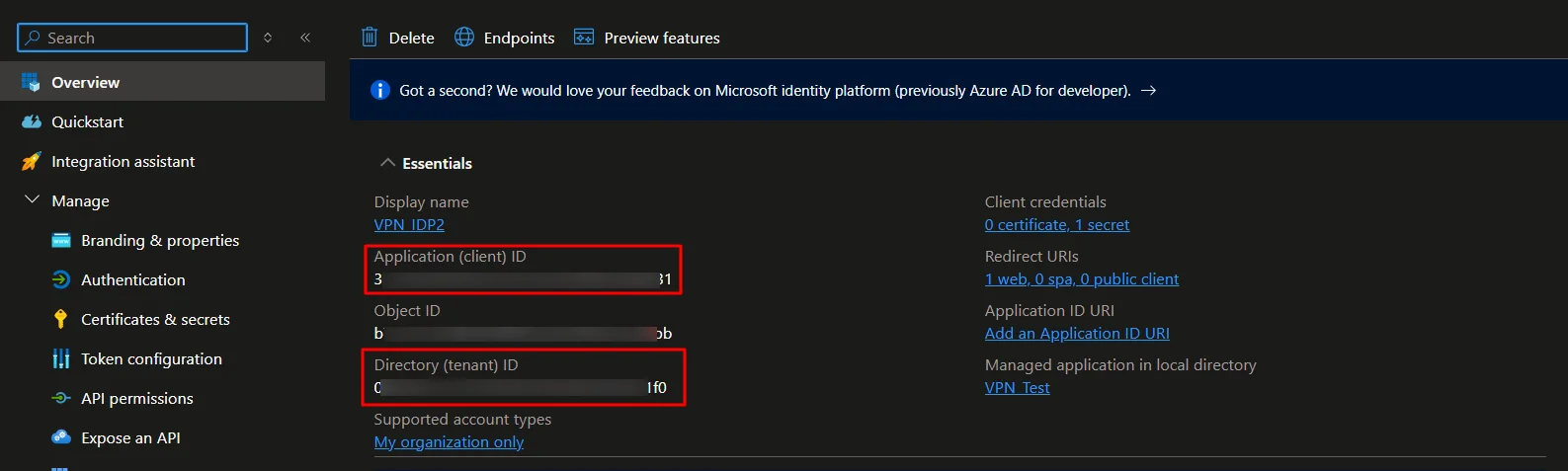Click the search magnifier icon
This screenshot has height=471, width=1568.
tap(33, 38)
